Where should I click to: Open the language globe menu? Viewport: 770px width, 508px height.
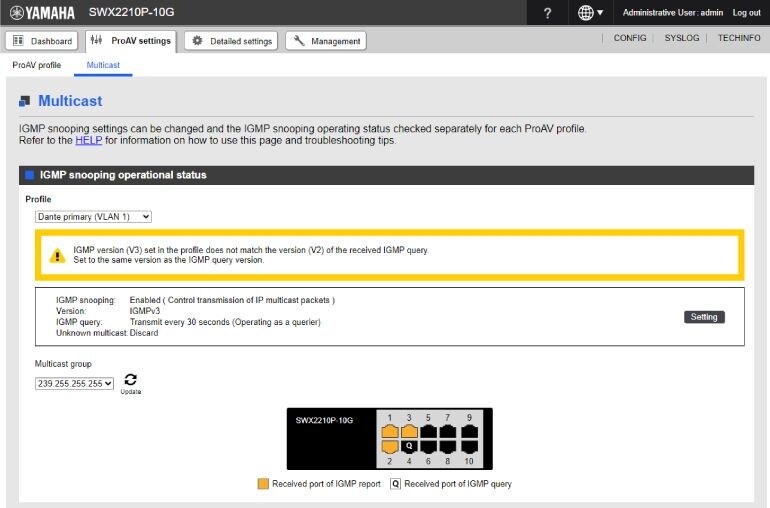coord(590,13)
